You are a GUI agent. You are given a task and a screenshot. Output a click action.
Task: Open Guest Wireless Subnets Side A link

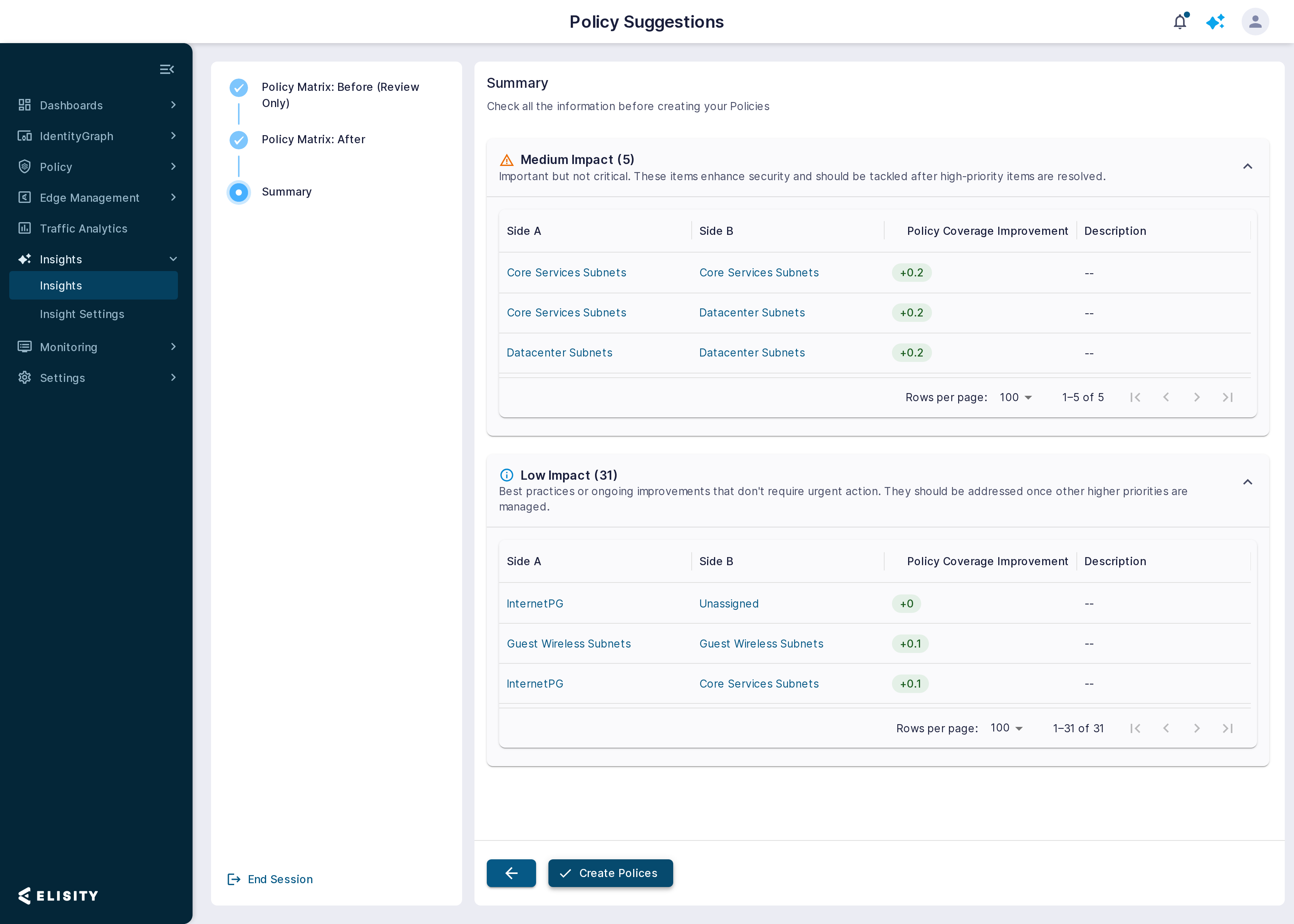pyautogui.click(x=568, y=643)
